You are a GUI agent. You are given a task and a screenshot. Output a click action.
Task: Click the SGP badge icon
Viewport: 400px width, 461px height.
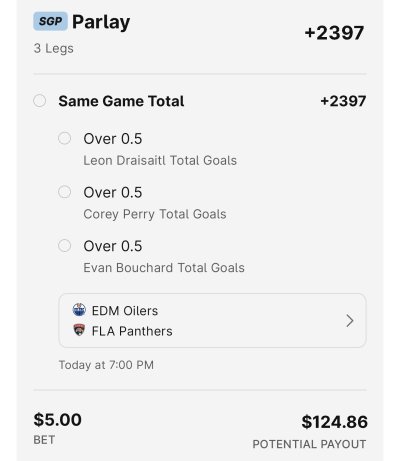point(50,21)
